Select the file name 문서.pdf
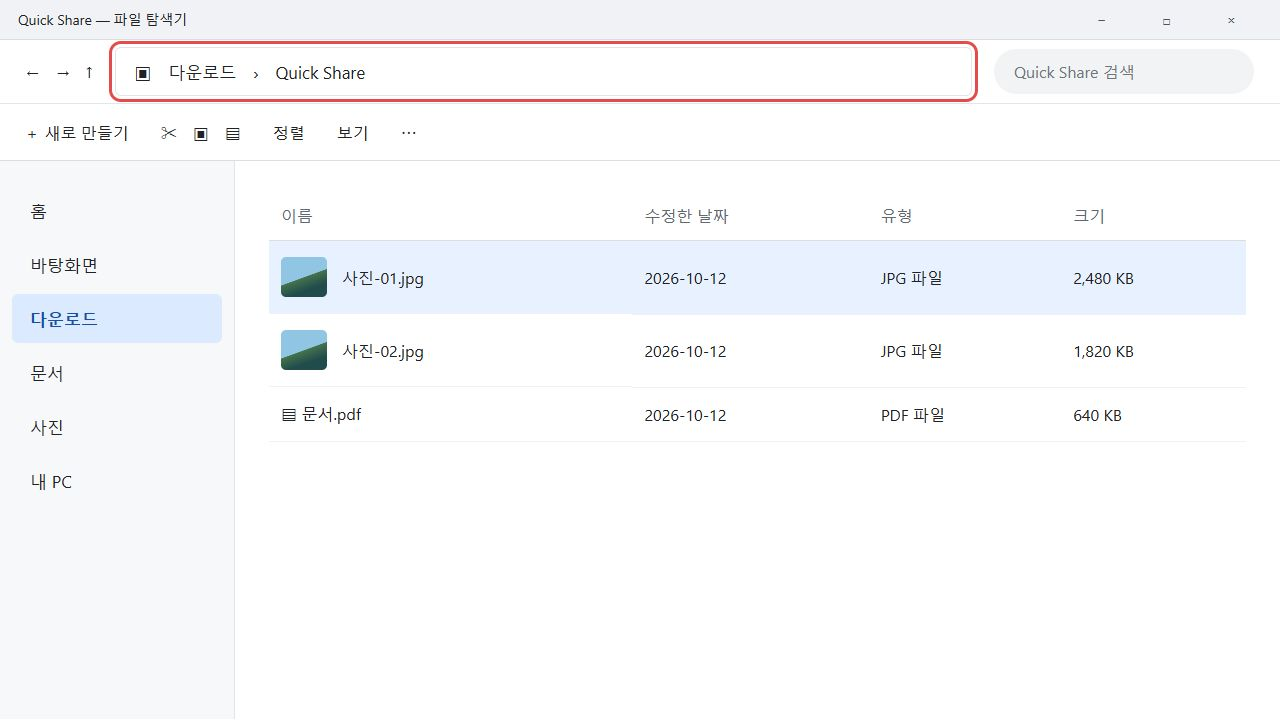1280x720 pixels. 331,415
